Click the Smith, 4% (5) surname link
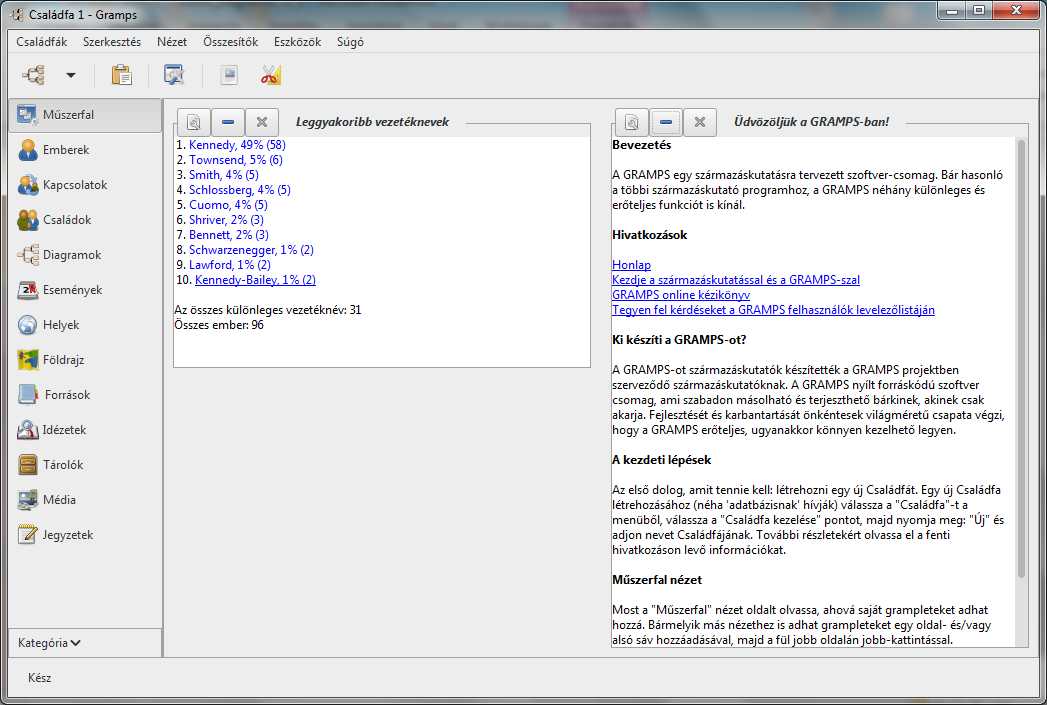This screenshot has width=1047, height=705. (x=224, y=175)
